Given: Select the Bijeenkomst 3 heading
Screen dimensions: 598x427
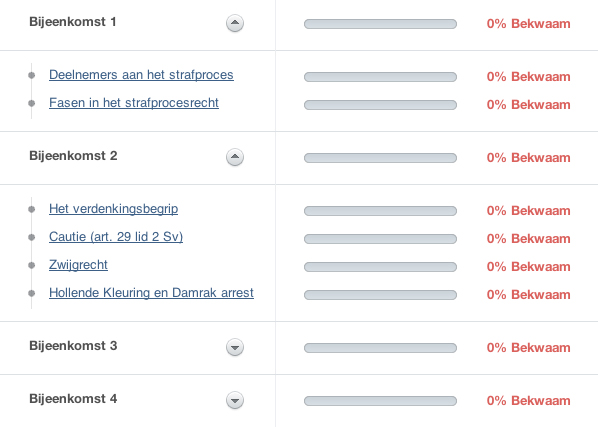Looking at the screenshot, I should click(x=73, y=346).
